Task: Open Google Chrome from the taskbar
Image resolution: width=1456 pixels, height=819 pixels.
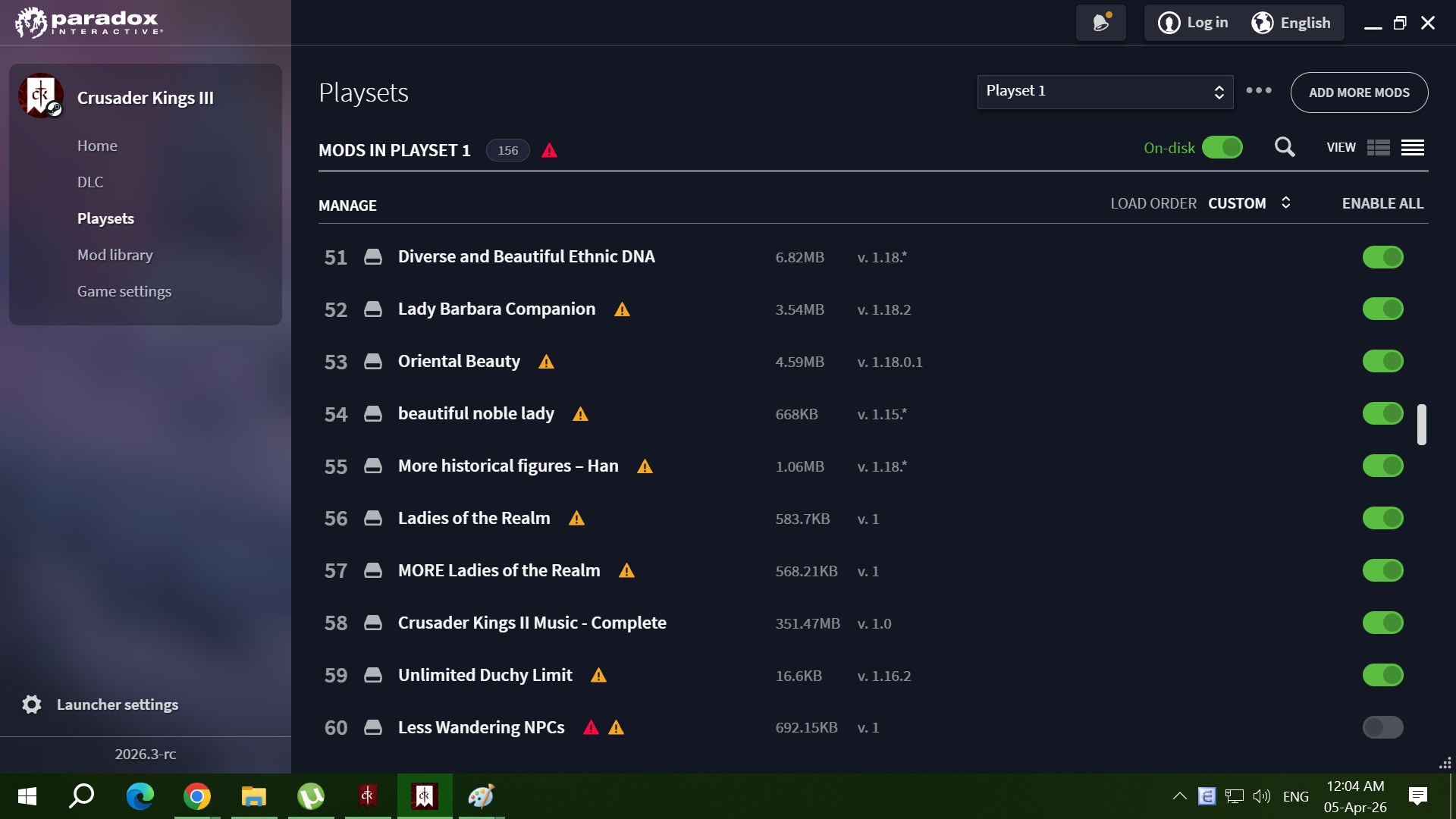Action: pos(197,796)
